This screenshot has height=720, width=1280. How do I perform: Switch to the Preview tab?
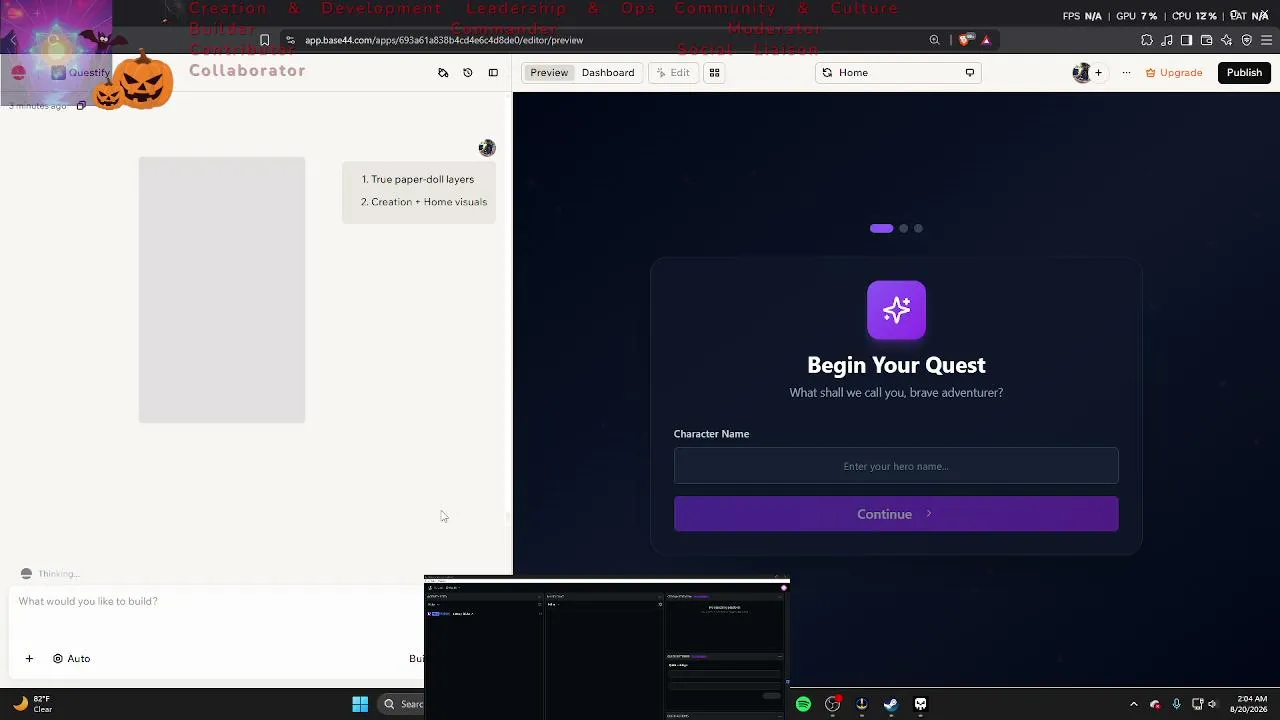coord(549,73)
